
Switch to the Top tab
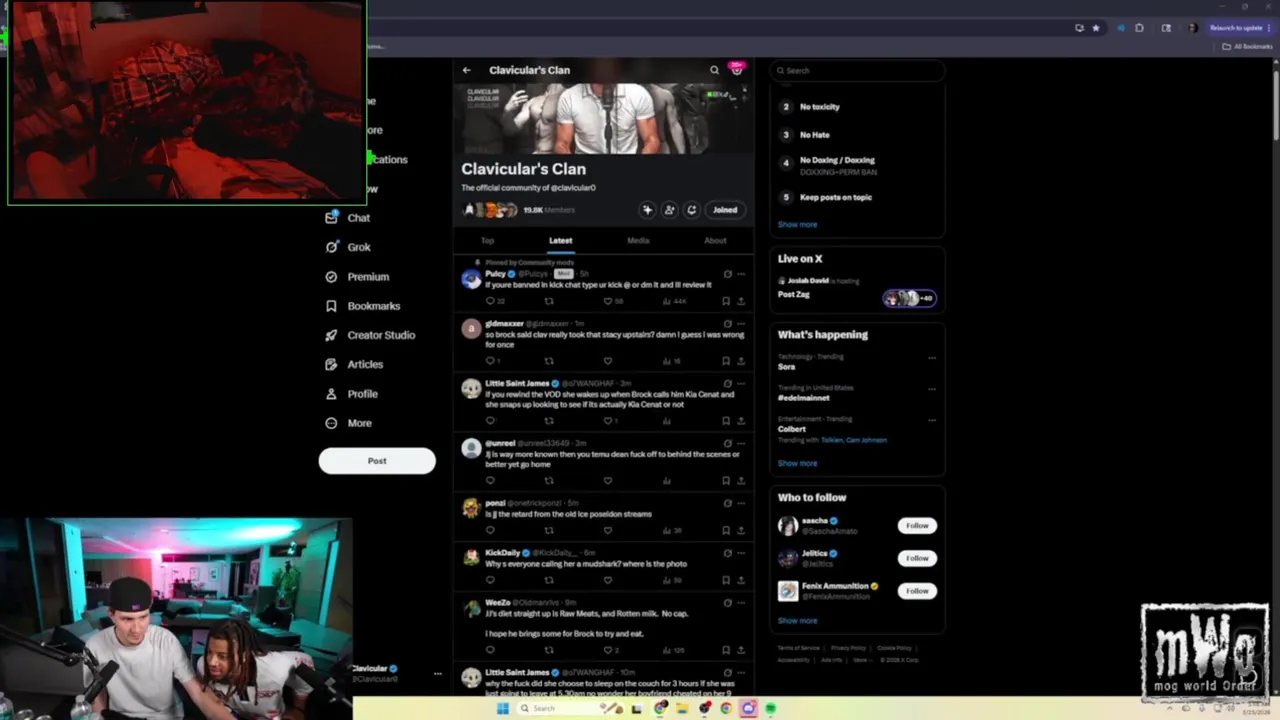point(487,241)
